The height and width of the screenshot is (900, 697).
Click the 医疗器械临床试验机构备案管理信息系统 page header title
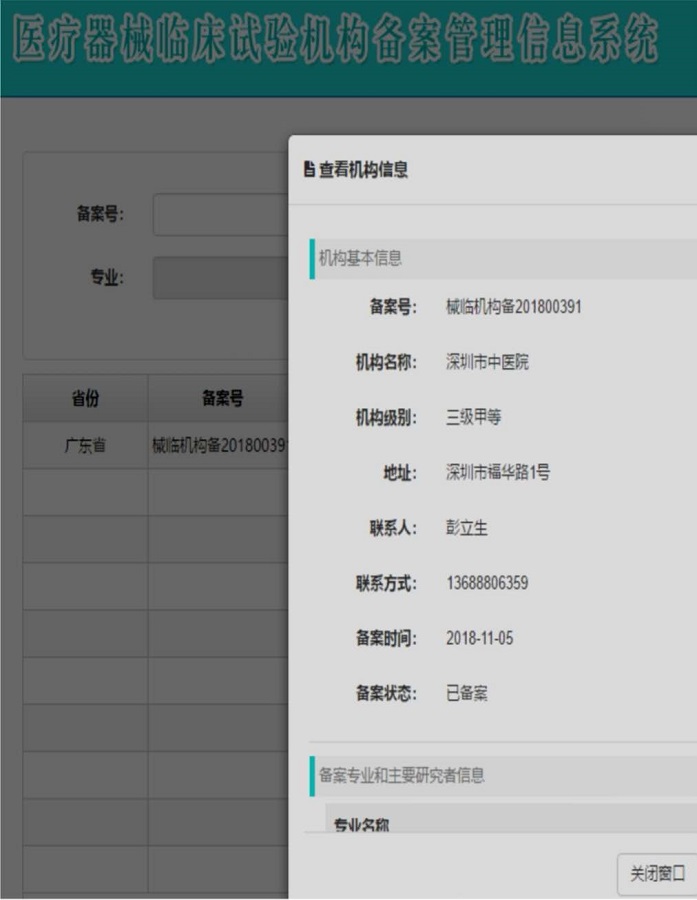pos(335,40)
